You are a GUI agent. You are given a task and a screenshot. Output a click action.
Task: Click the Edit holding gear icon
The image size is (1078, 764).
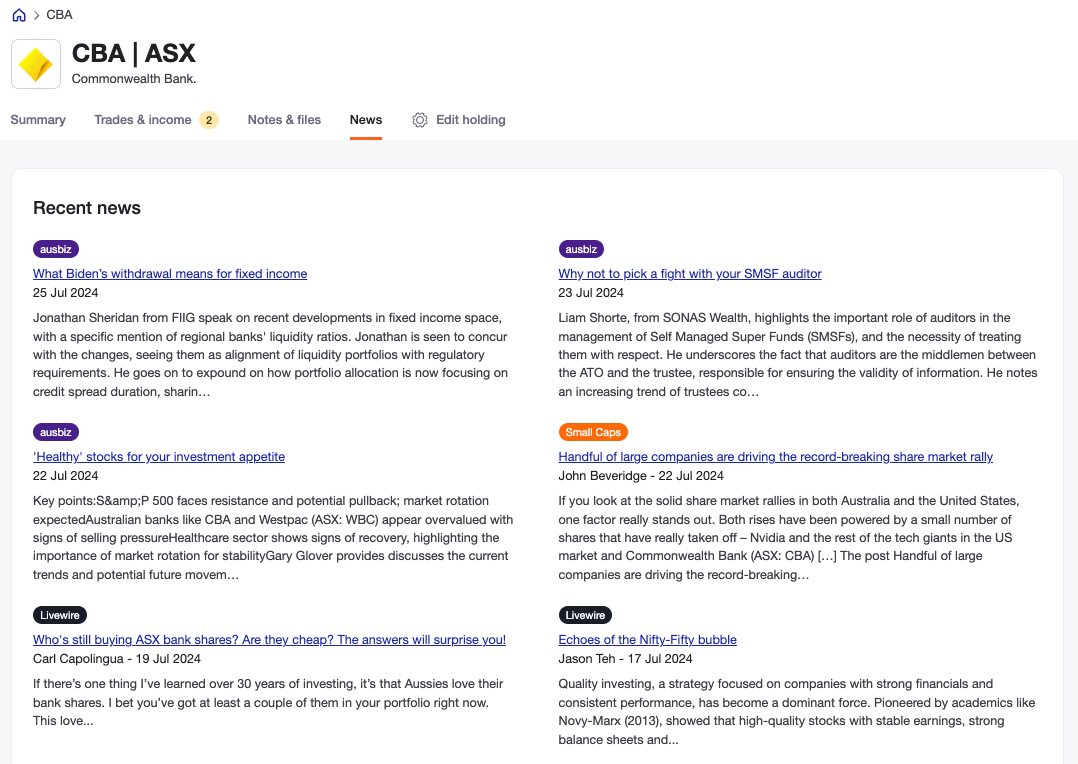click(419, 119)
